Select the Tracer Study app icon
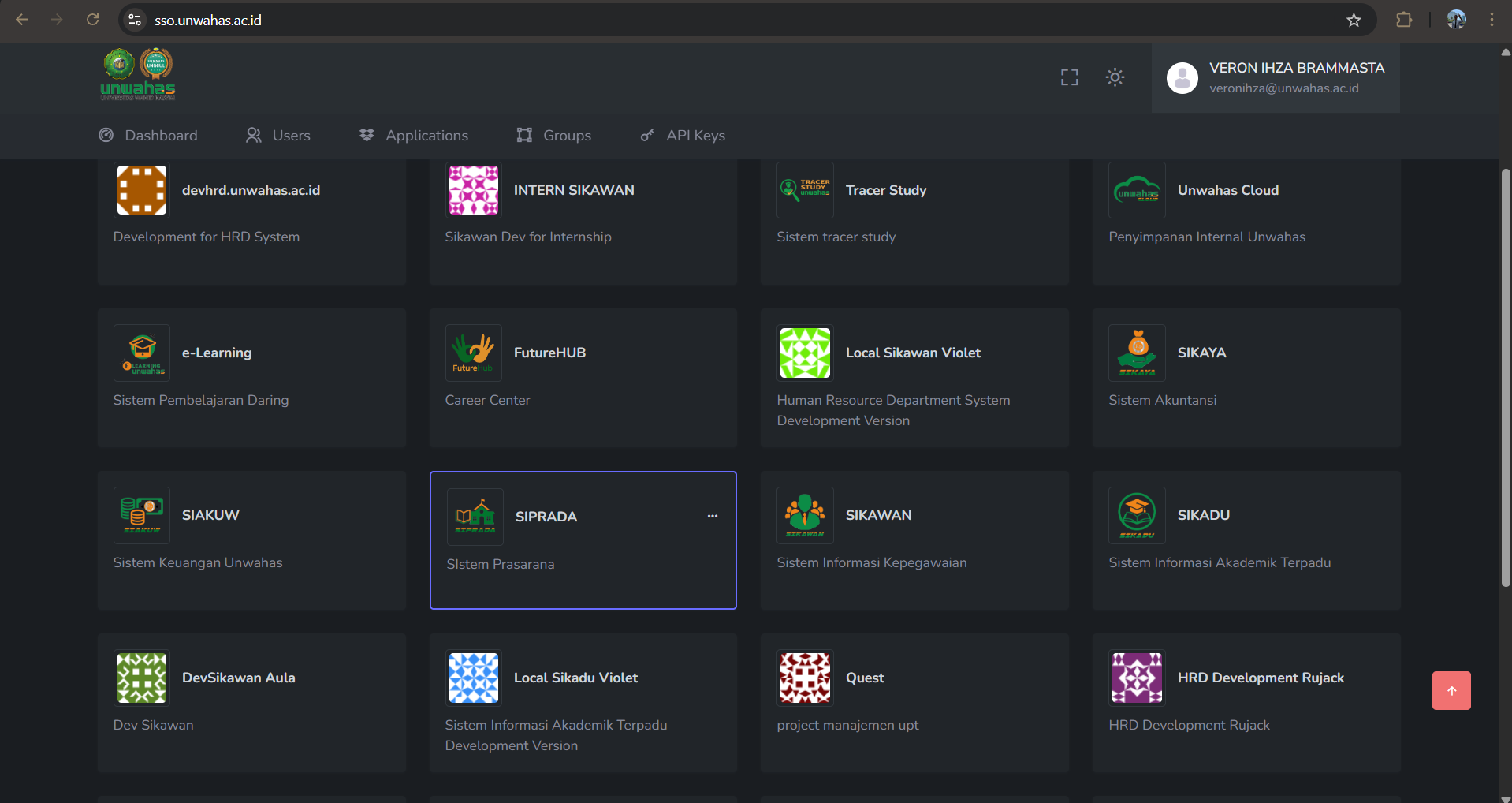 pyautogui.click(x=805, y=190)
